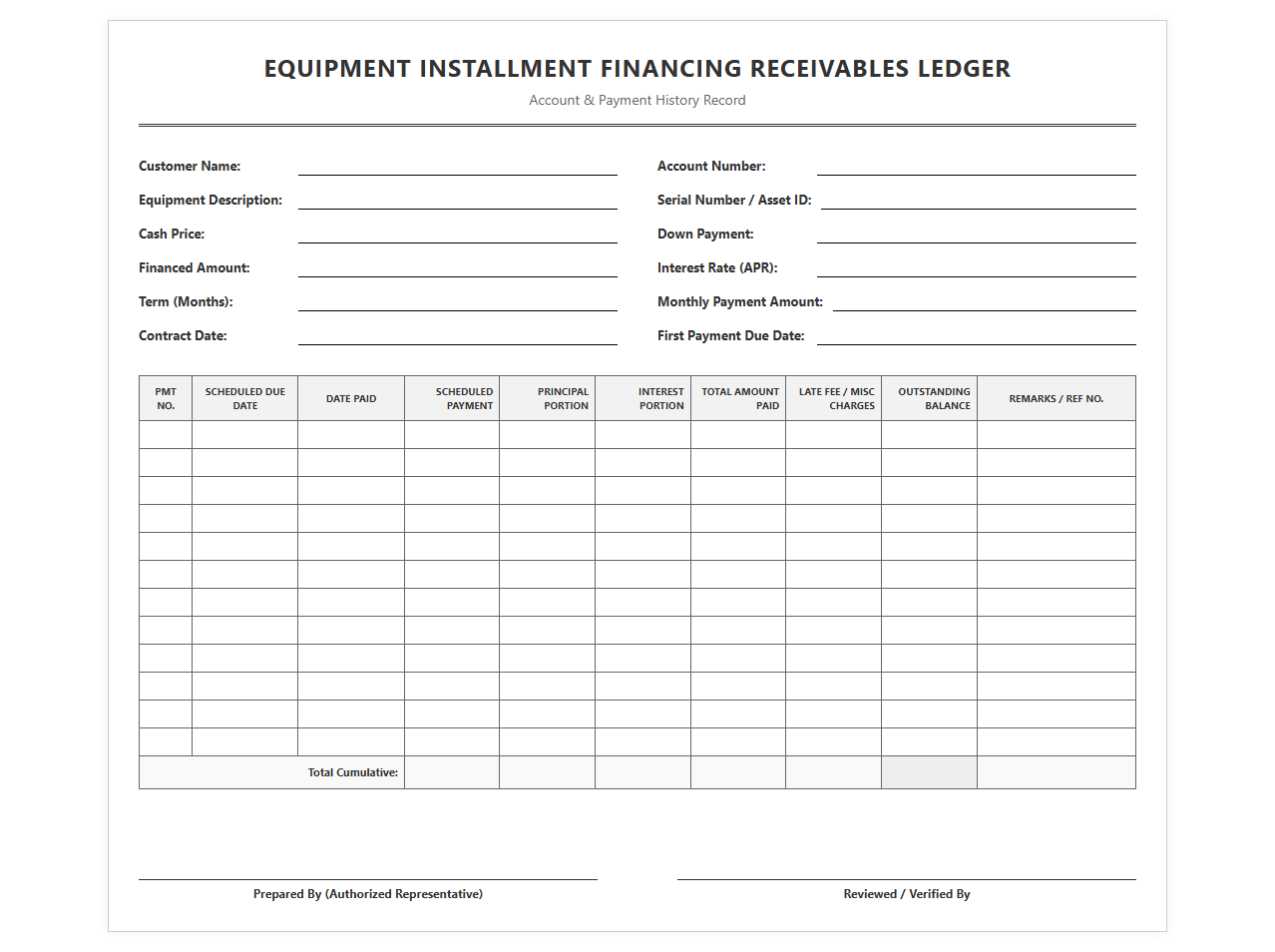Click the 'Total Cumulative:' row label
The height and width of the screenshot is (952, 1275).
[x=353, y=772]
